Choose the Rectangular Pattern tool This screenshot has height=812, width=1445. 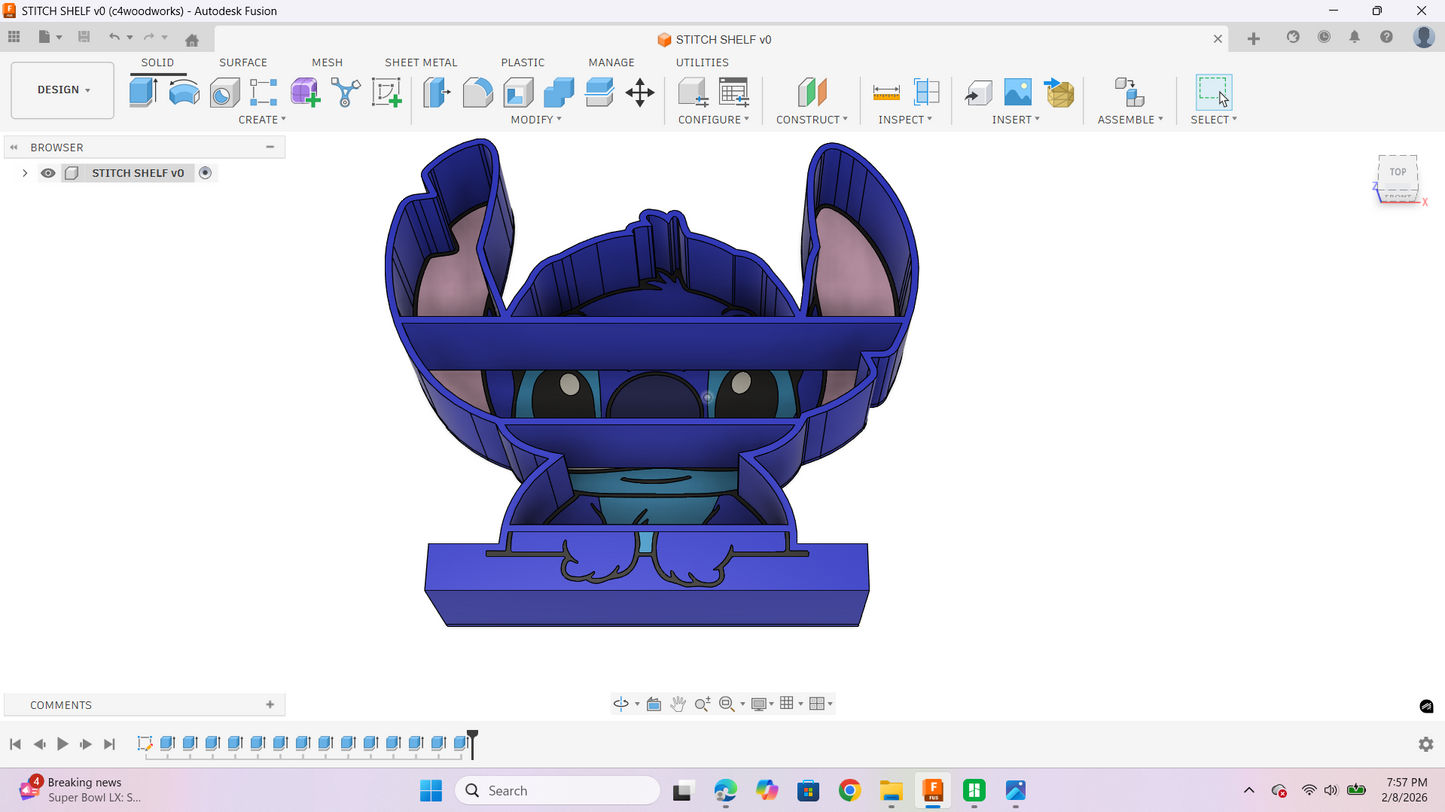(x=264, y=92)
